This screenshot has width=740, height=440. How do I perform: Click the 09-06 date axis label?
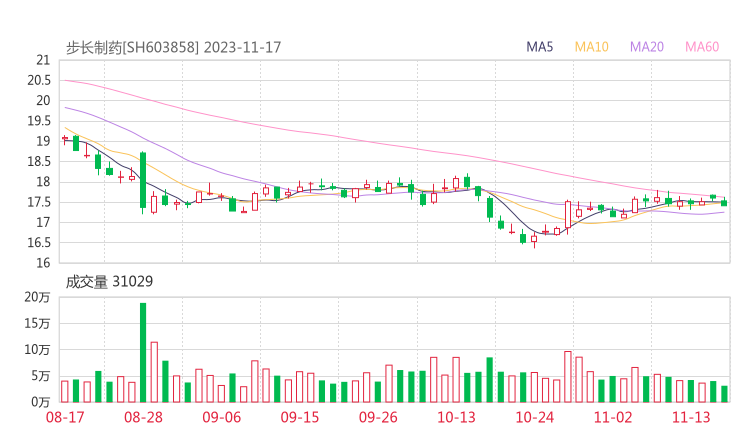click(x=222, y=417)
